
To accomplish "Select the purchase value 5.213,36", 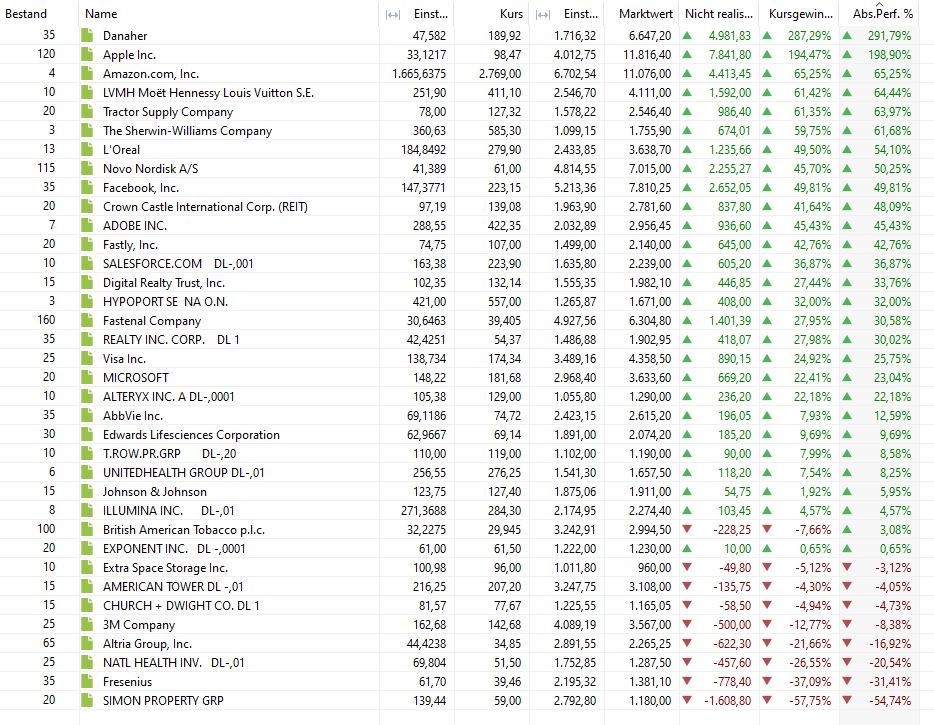I will pyautogui.click(x=575, y=188).
